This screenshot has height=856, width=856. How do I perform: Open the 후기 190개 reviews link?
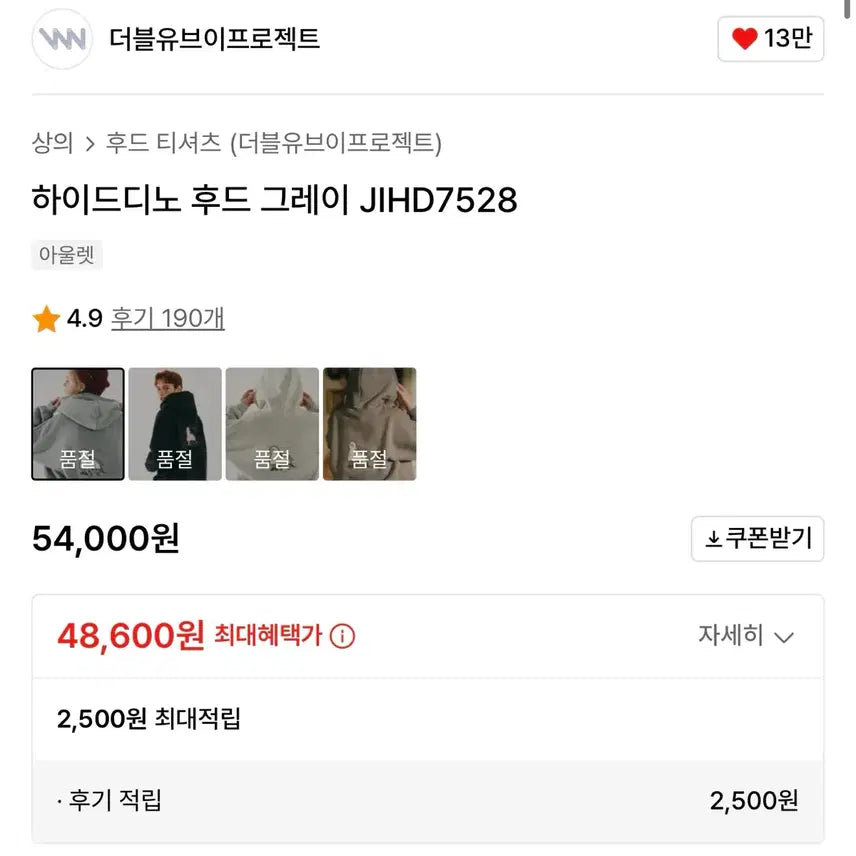[167, 319]
